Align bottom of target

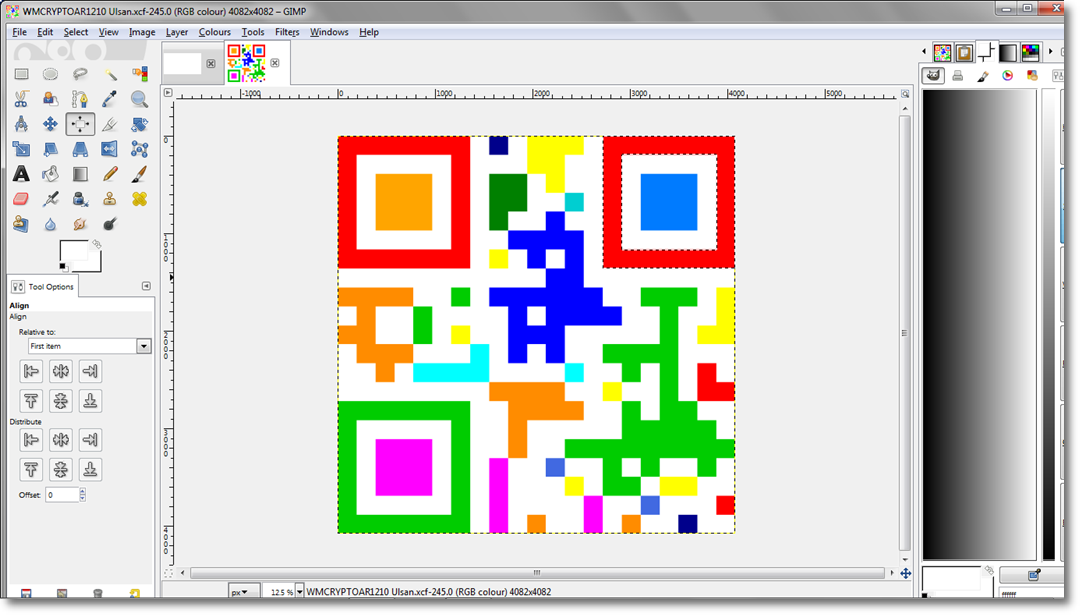click(x=90, y=401)
